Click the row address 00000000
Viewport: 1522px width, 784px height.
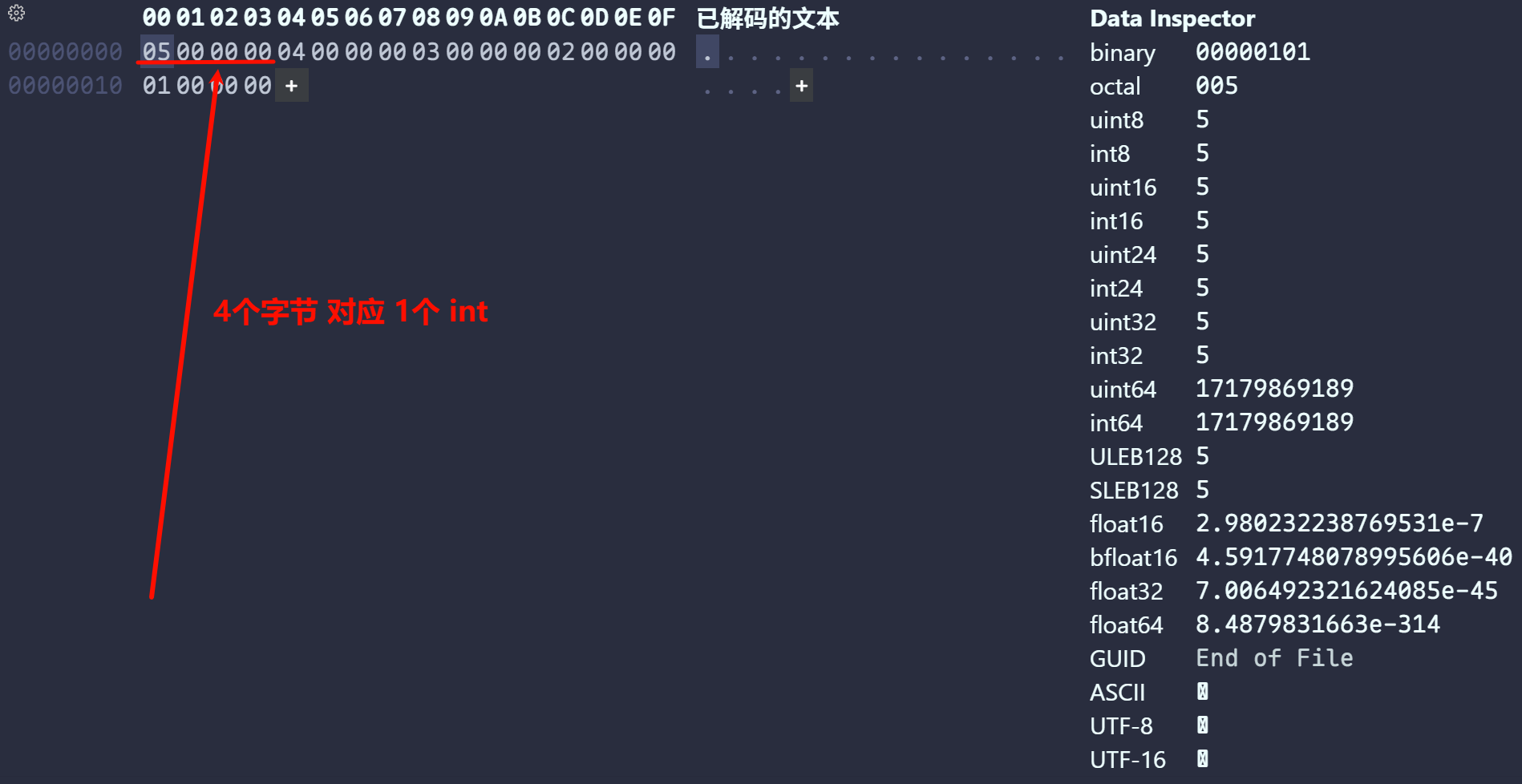[x=65, y=52]
